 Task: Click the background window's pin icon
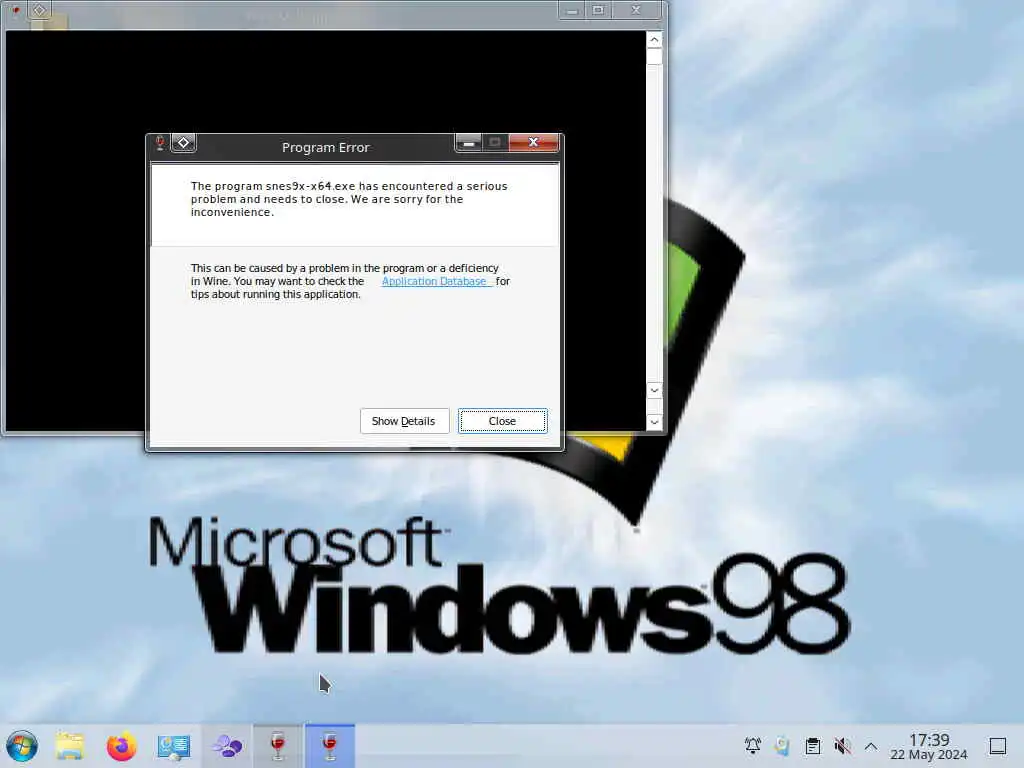point(39,10)
